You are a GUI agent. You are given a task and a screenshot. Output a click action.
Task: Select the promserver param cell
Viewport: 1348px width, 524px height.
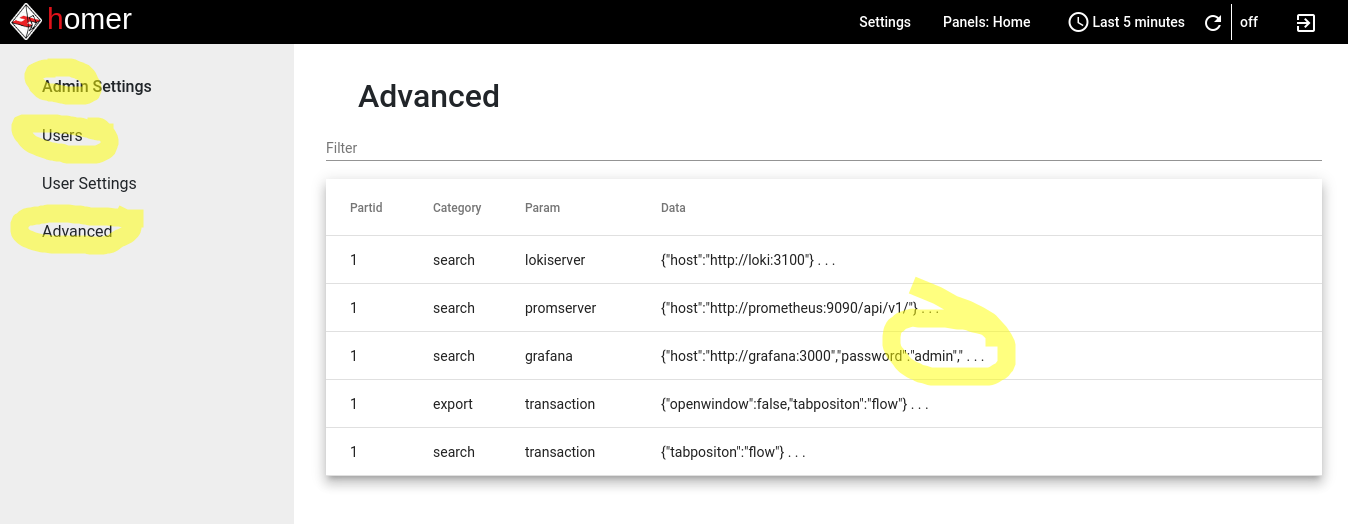tap(560, 308)
